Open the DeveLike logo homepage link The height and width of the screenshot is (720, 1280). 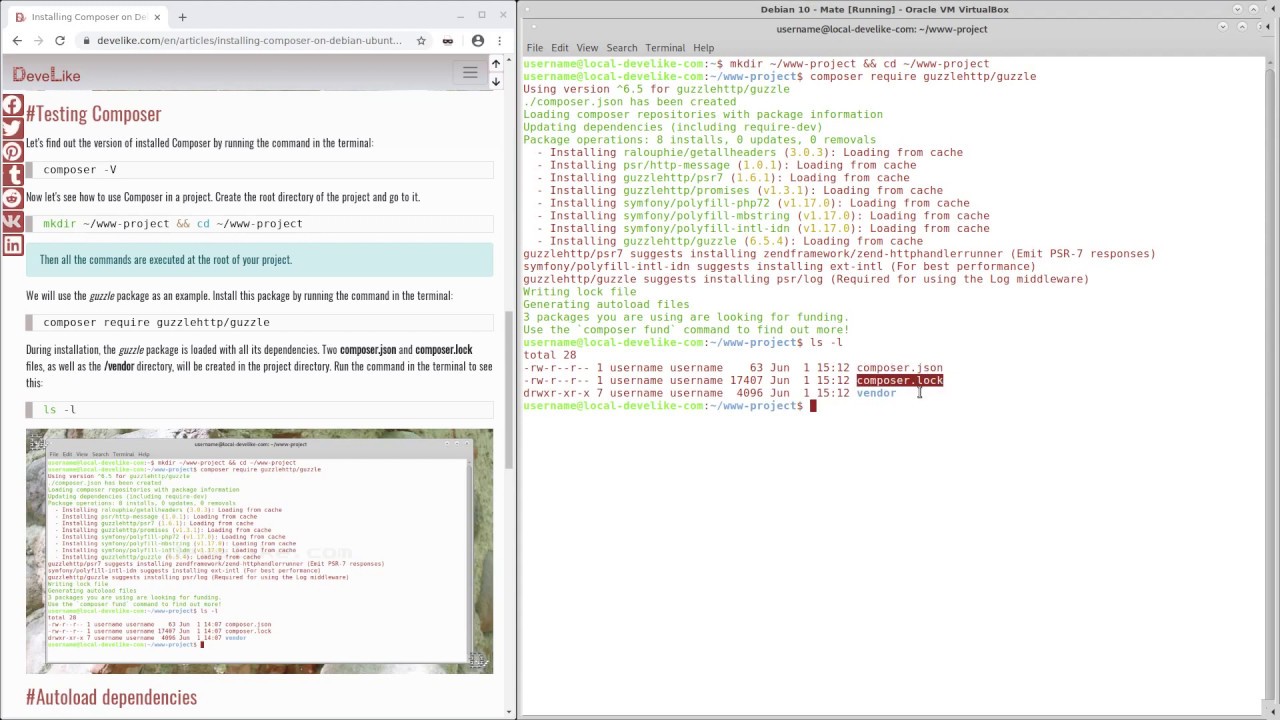point(46,75)
